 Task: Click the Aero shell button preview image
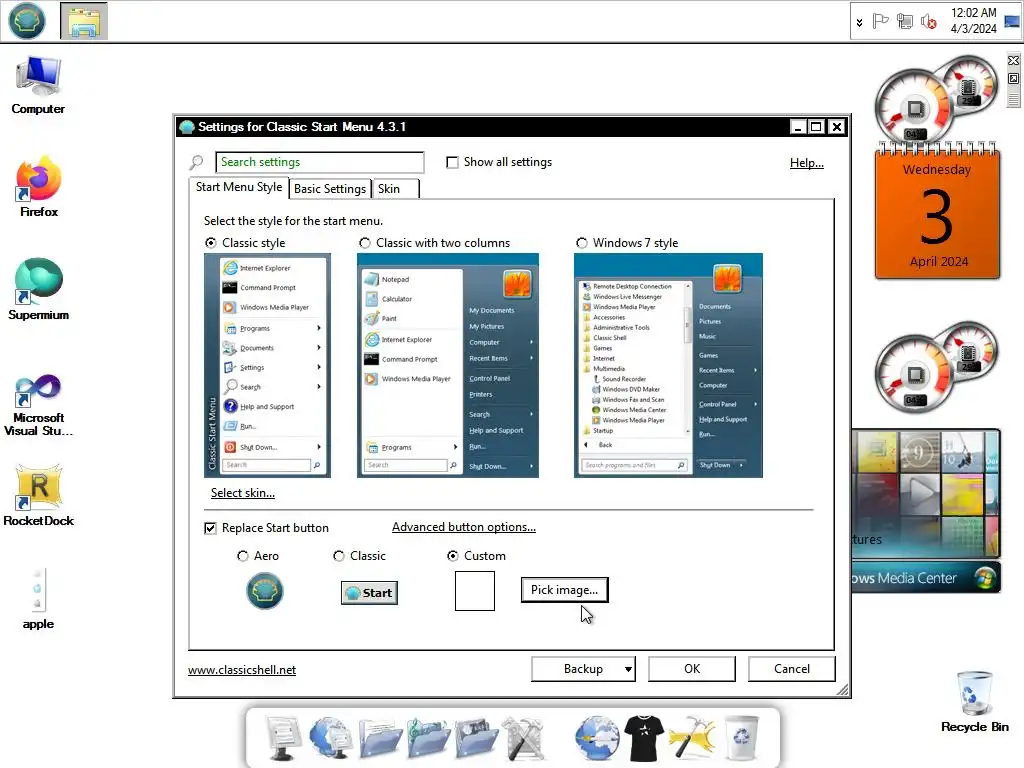tap(264, 590)
